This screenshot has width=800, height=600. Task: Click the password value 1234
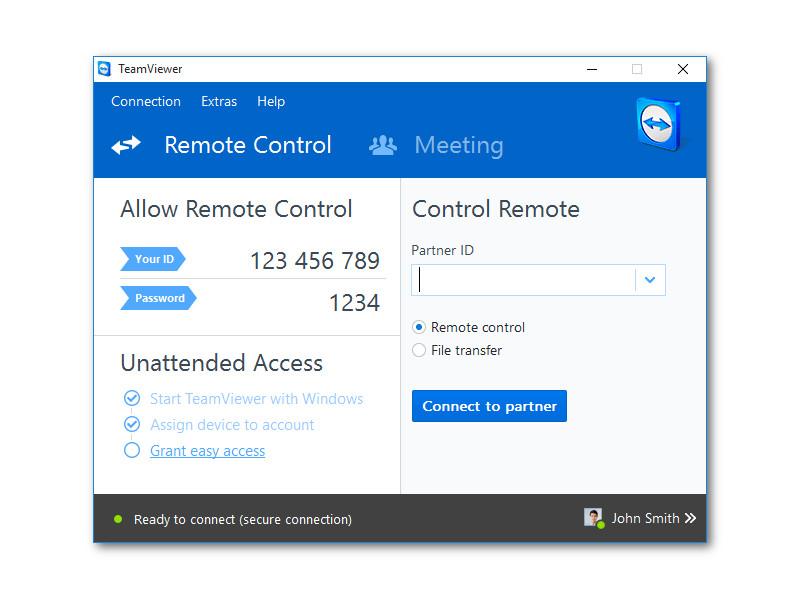coord(355,303)
